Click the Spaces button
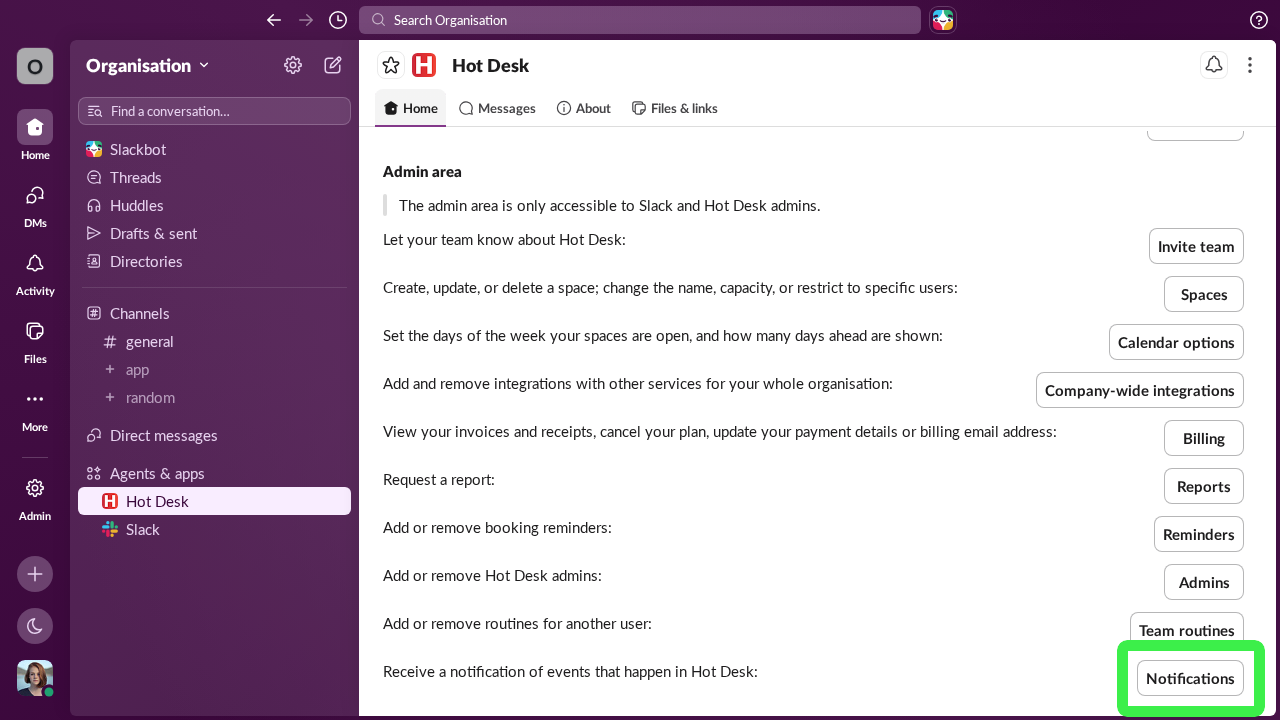This screenshot has width=1280, height=720. coord(1204,294)
